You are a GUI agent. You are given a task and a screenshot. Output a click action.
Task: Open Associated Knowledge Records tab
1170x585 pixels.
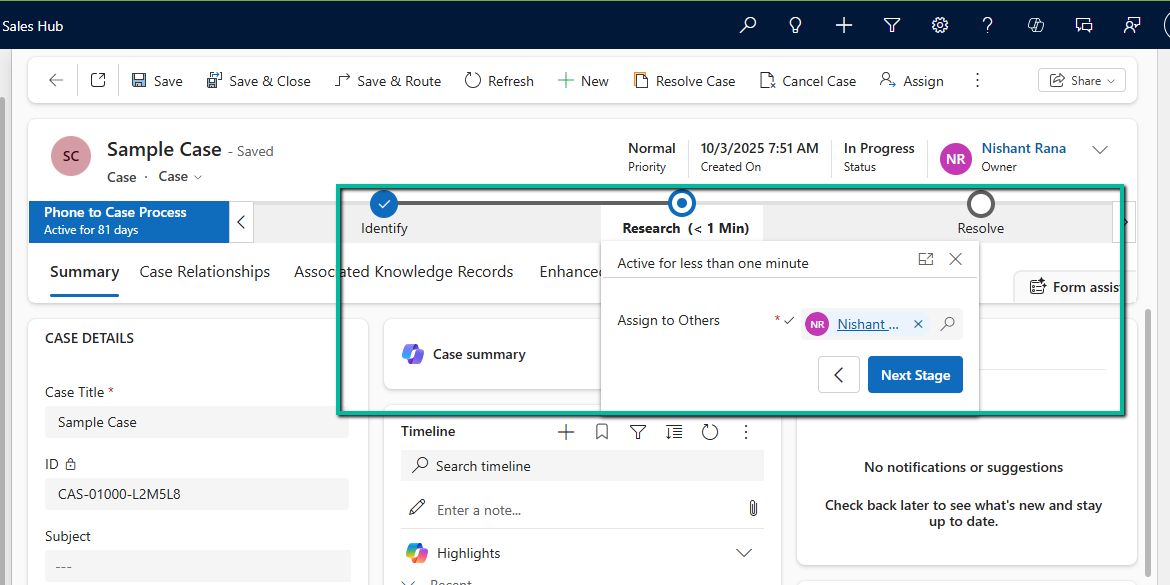click(x=403, y=272)
